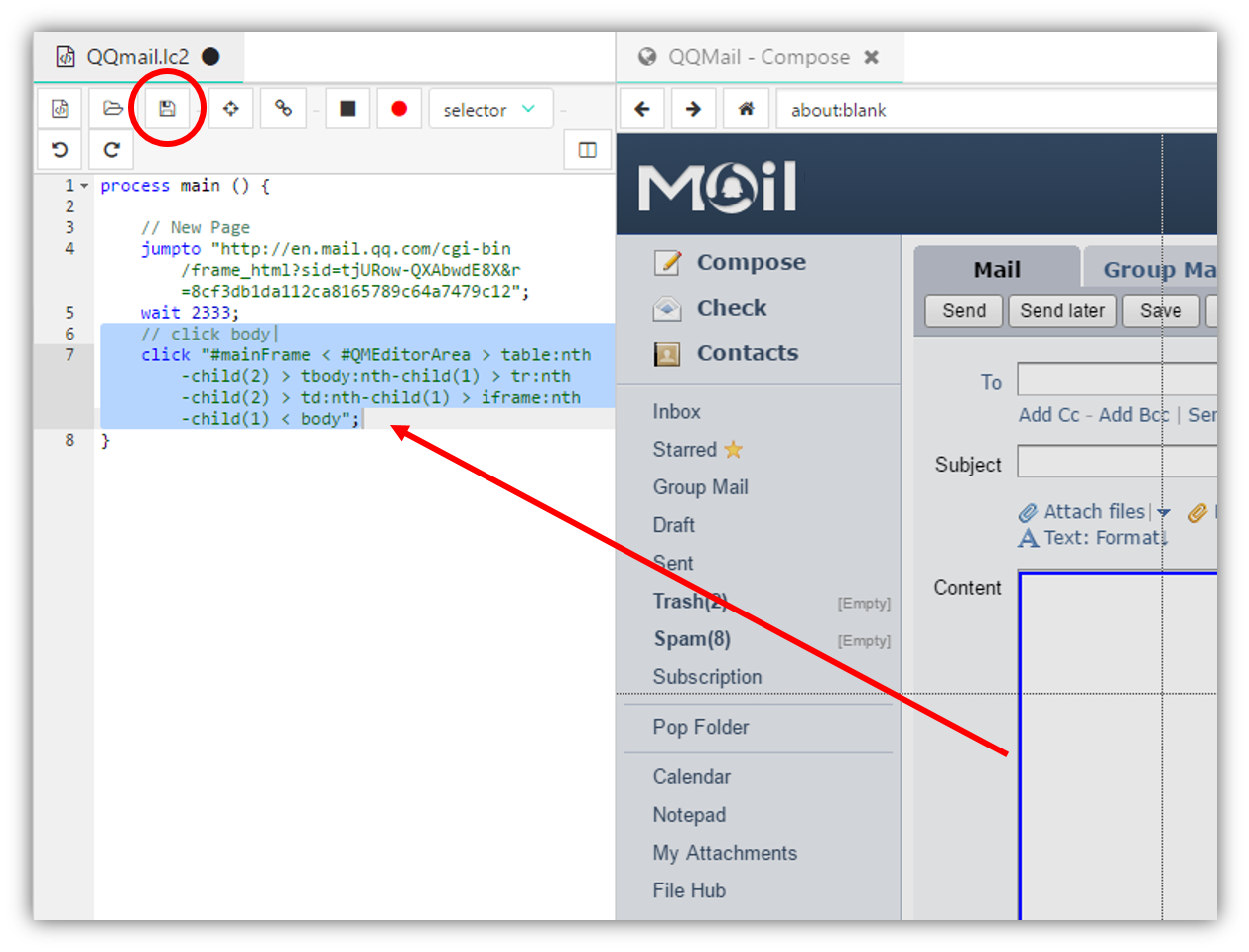Click inside the Content editor area
The height and width of the screenshot is (952, 1249).
[x=1118, y=747]
